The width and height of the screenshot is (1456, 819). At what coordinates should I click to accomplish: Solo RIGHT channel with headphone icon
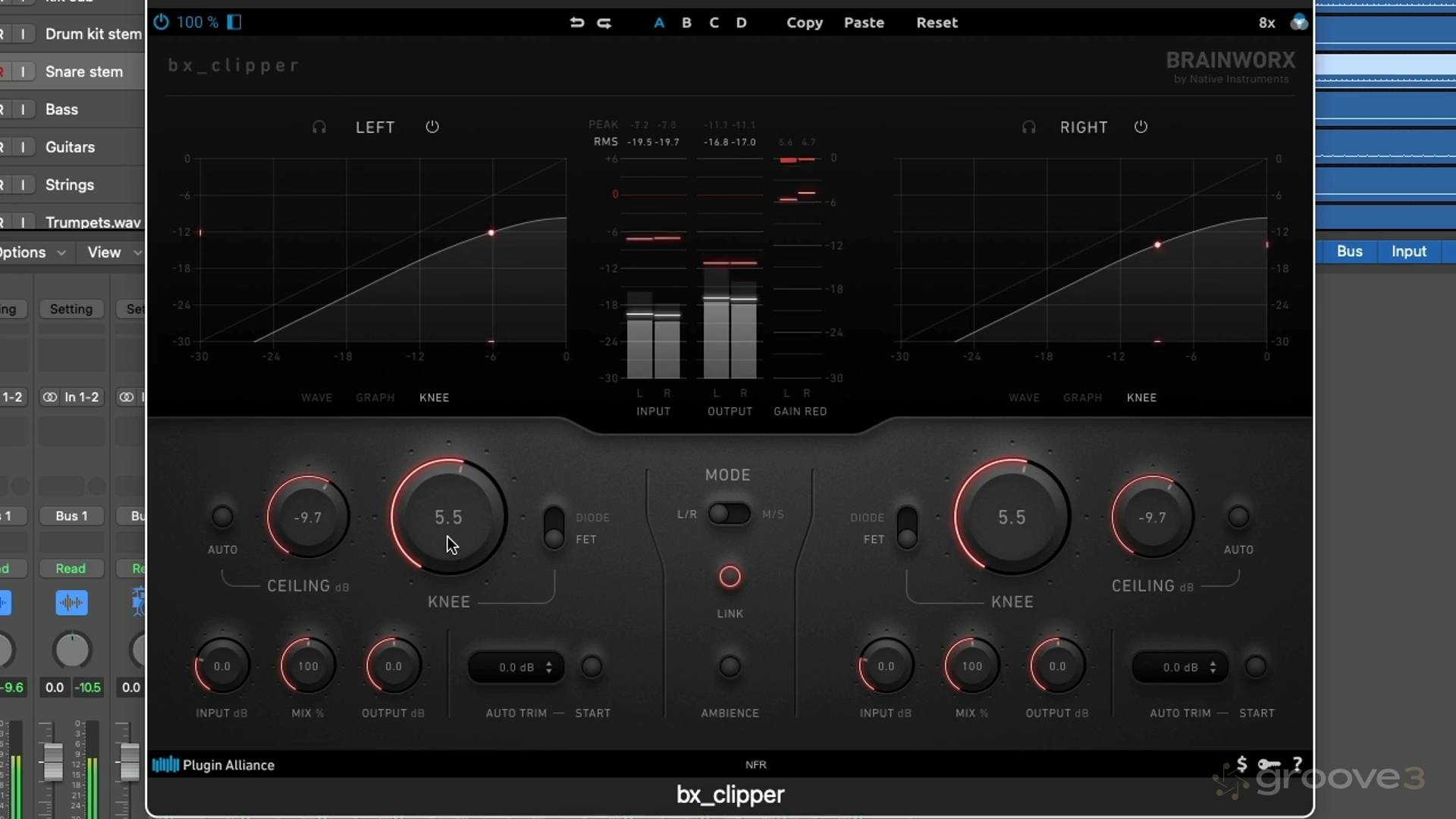coord(1028,127)
